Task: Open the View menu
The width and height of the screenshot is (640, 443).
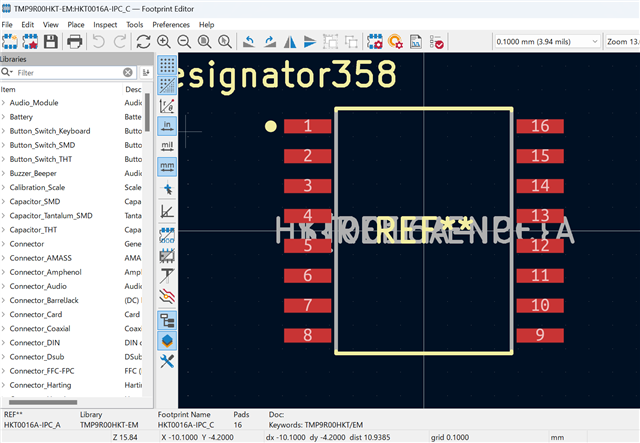Action: (51, 24)
